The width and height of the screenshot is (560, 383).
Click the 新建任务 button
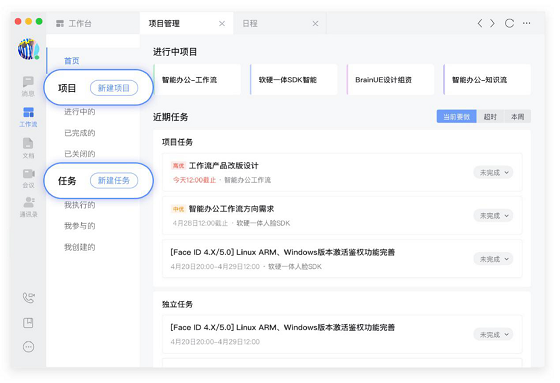tap(114, 180)
